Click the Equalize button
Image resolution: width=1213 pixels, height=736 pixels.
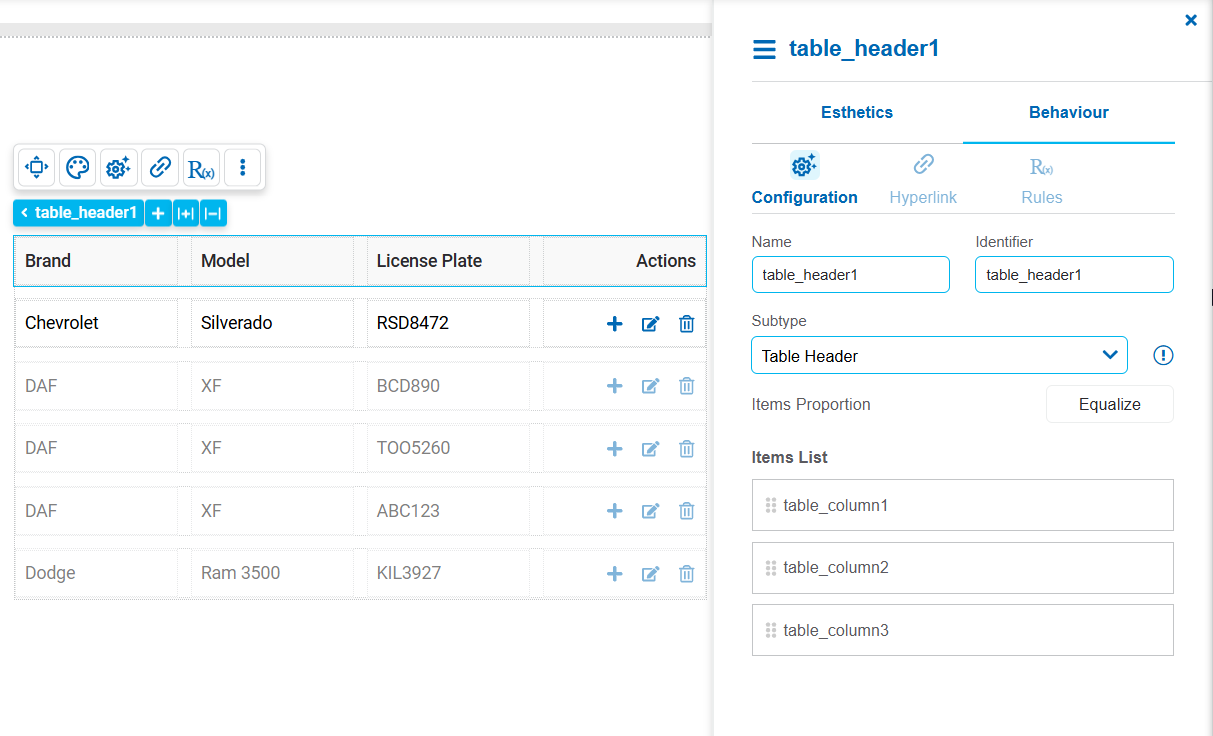click(1110, 404)
